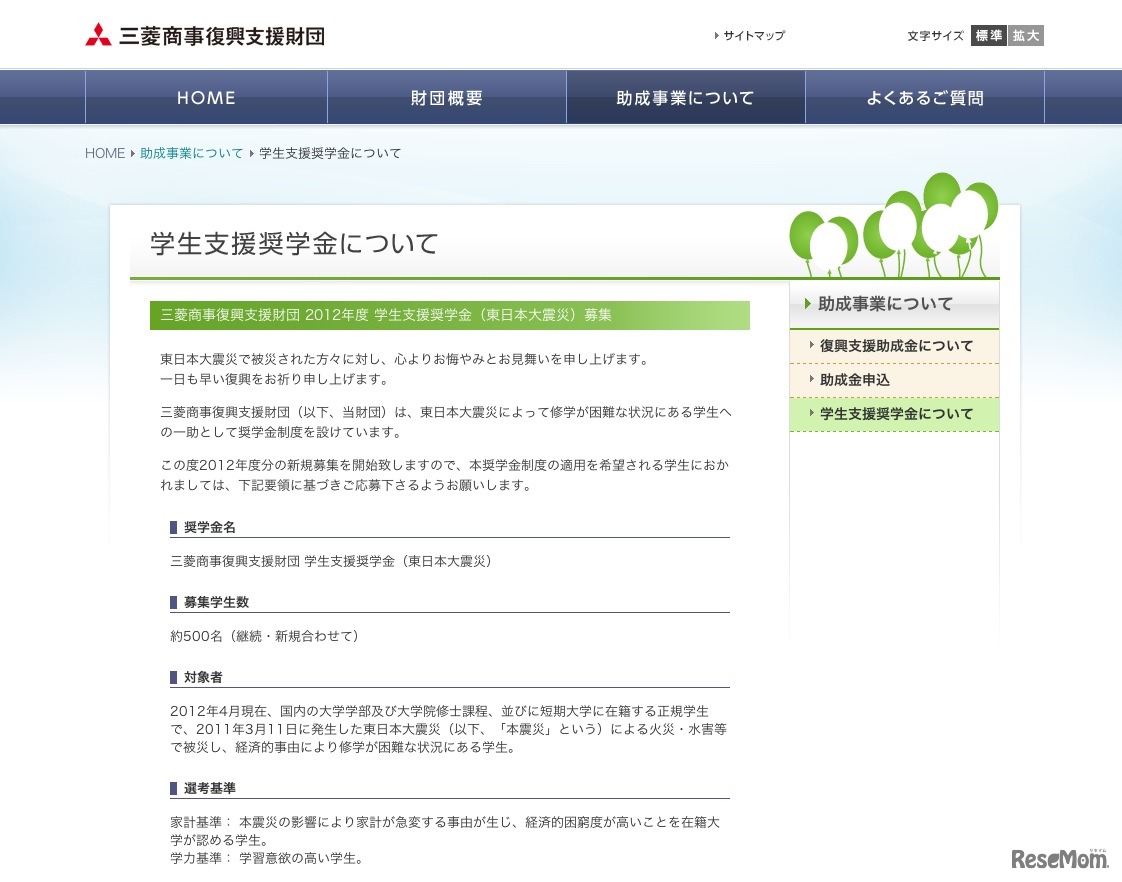Open the 三菱商事復興支援財団 site title link
1122x882 pixels.
pos(222,36)
